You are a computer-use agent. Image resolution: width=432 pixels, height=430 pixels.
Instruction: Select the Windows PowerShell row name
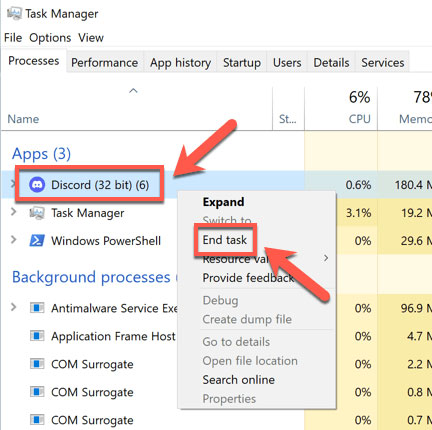pyautogui.click(x=106, y=241)
